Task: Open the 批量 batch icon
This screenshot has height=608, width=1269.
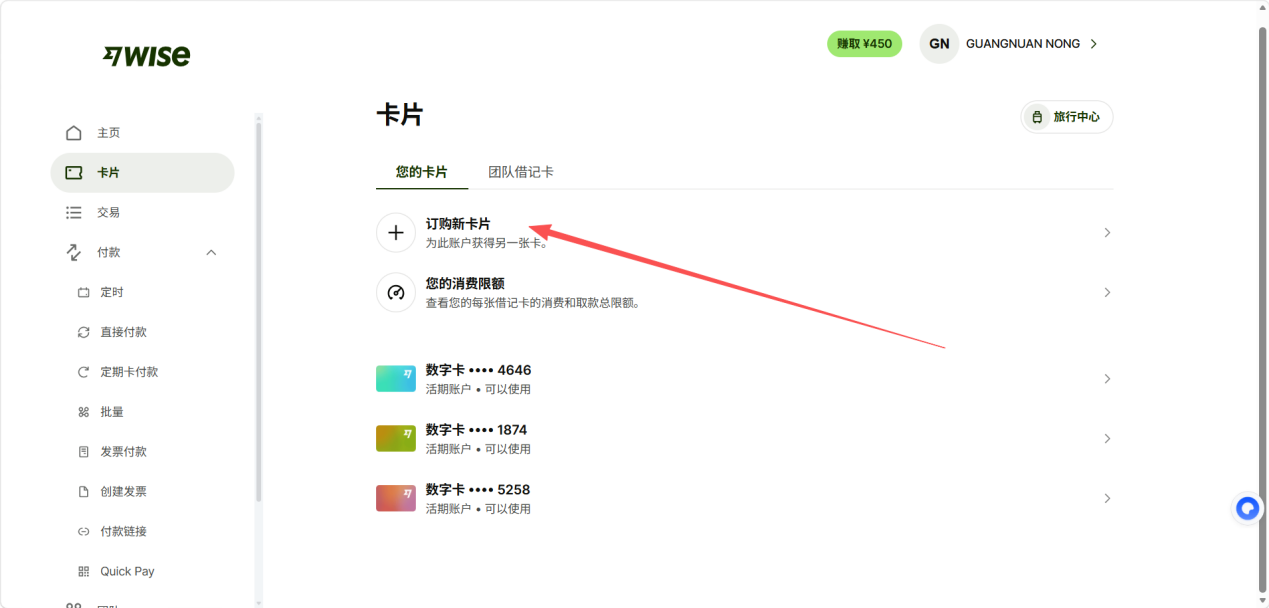Action: pos(84,412)
